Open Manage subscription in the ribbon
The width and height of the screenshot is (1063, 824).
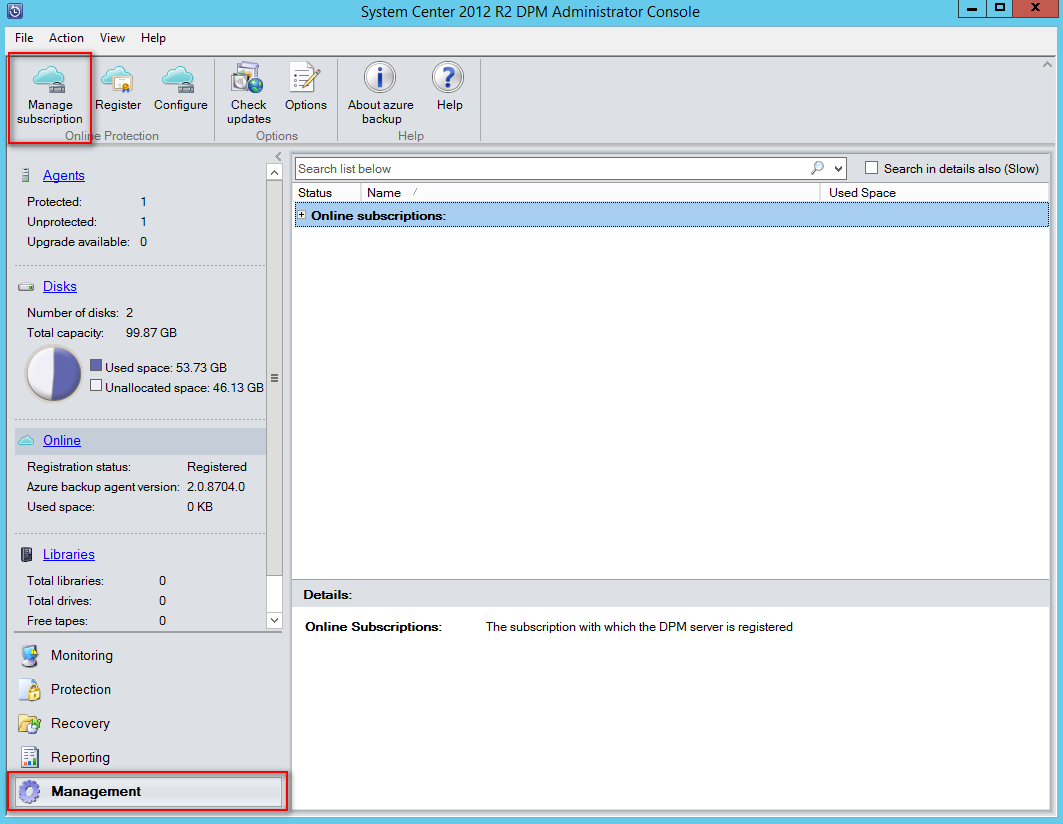49,96
